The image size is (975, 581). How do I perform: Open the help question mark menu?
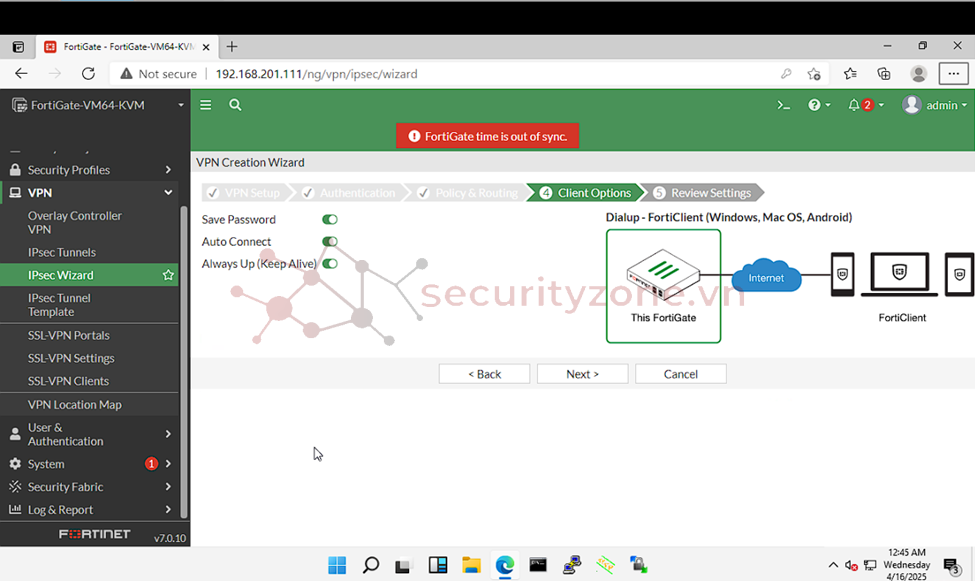pyautogui.click(x=818, y=105)
